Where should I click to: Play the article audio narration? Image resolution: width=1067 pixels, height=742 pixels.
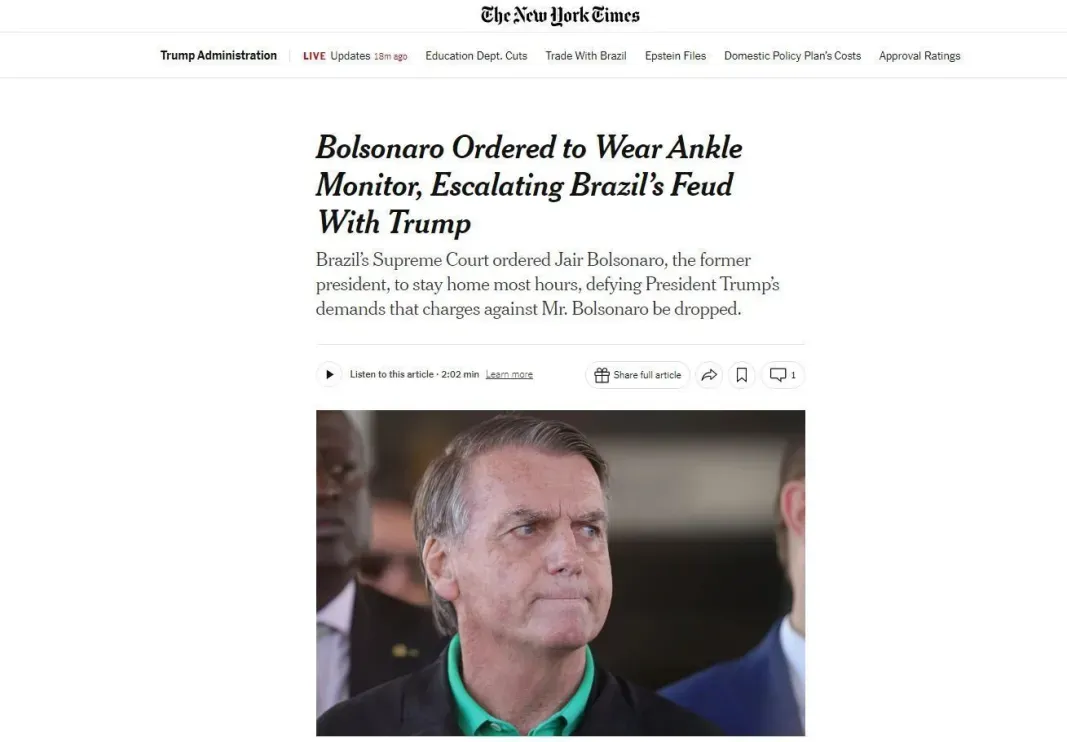(x=329, y=374)
